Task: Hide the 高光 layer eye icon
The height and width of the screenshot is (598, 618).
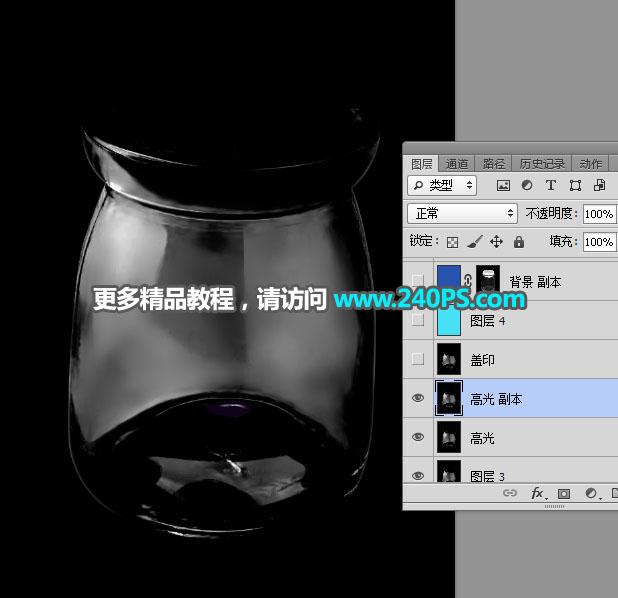Action: pyautogui.click(x=418, y=437)
